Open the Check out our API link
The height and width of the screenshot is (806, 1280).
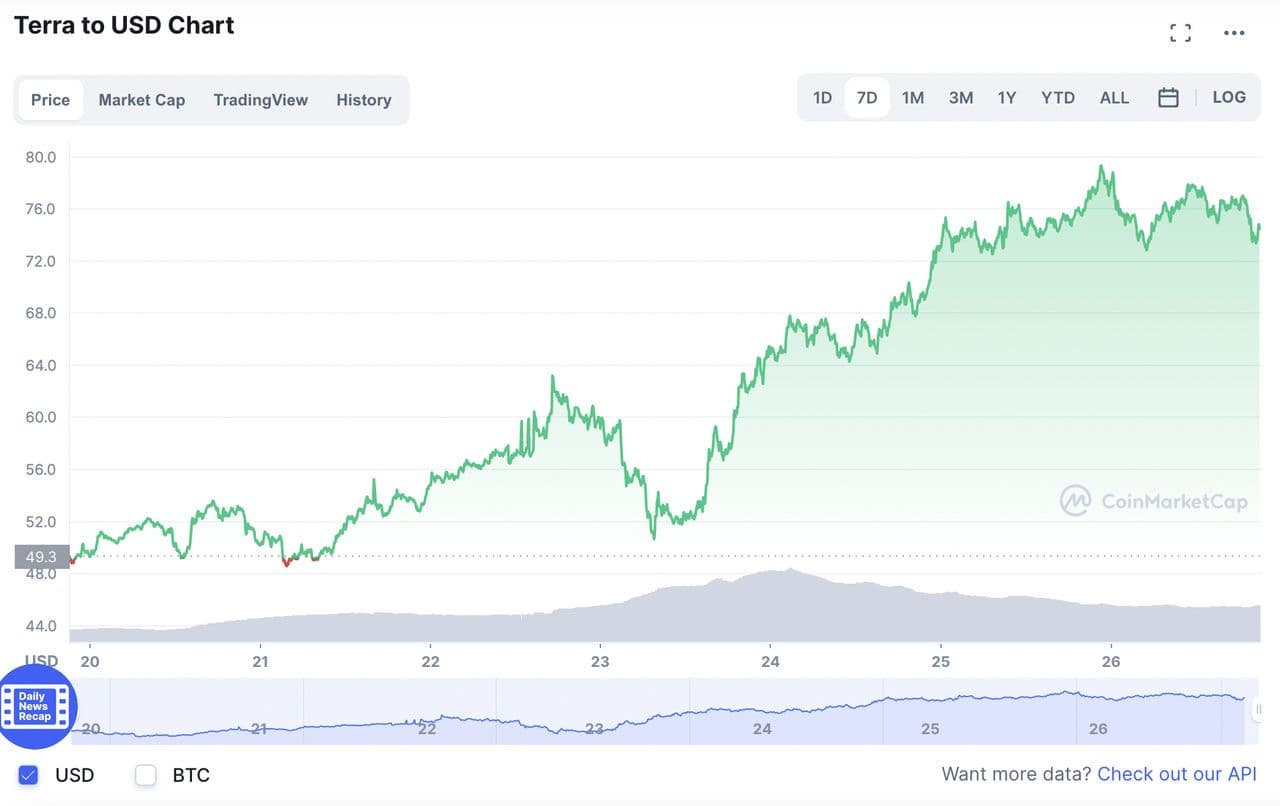(1176, 774)
